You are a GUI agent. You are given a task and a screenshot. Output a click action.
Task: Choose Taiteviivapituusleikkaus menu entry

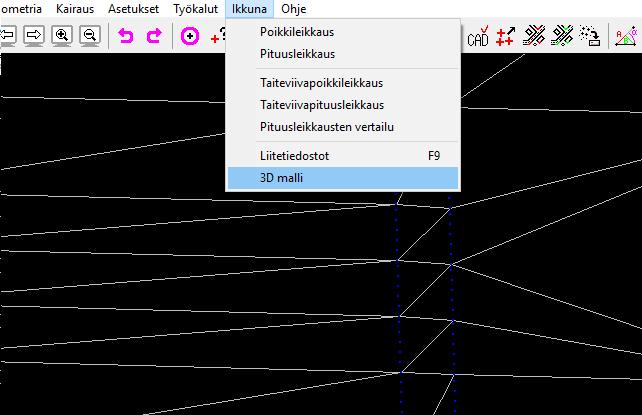(343, 105)
